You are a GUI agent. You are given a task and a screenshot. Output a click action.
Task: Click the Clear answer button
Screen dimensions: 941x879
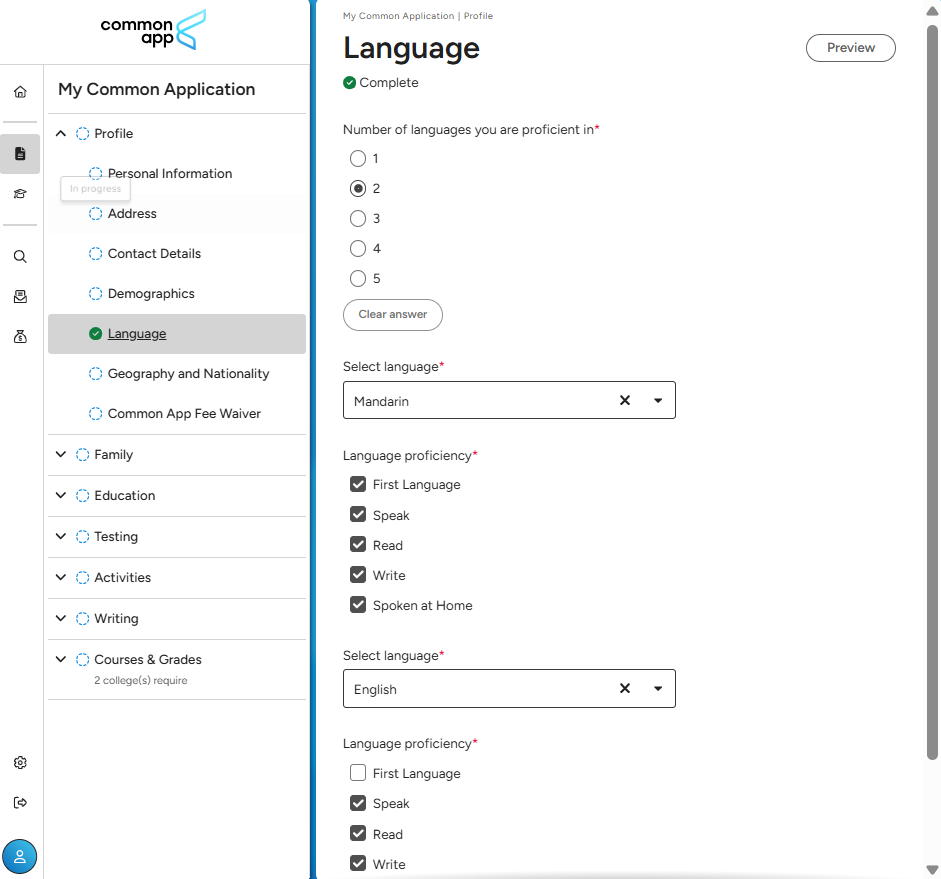(392, 315)
